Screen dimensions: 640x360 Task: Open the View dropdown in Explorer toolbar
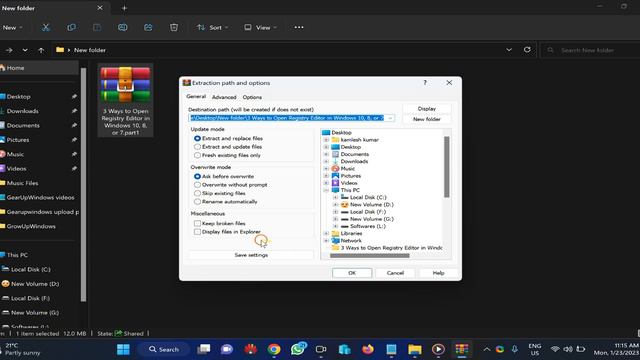pos(260,27)
